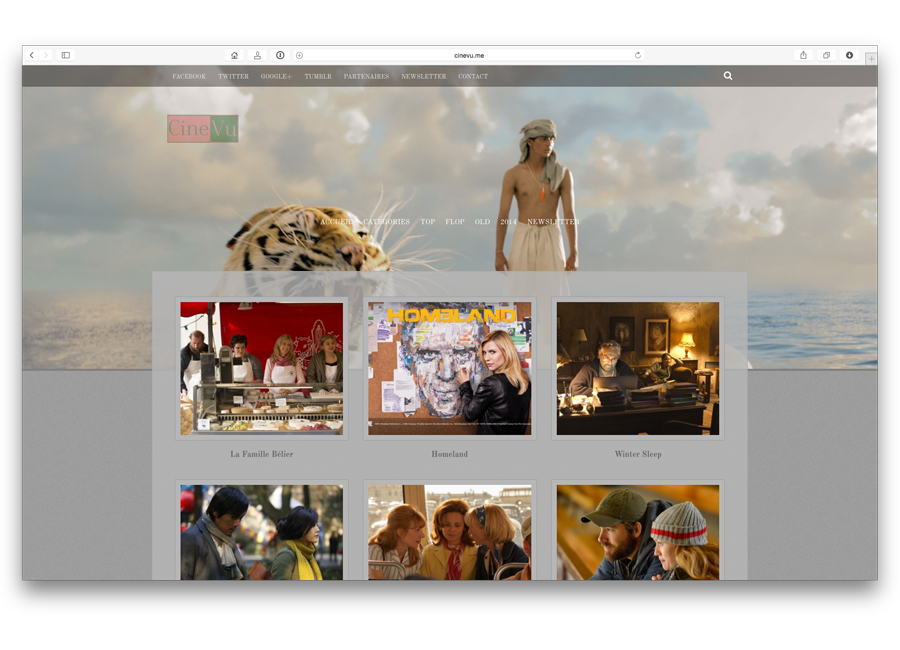Open Newsletter in the top gray bar

(424, 76)
